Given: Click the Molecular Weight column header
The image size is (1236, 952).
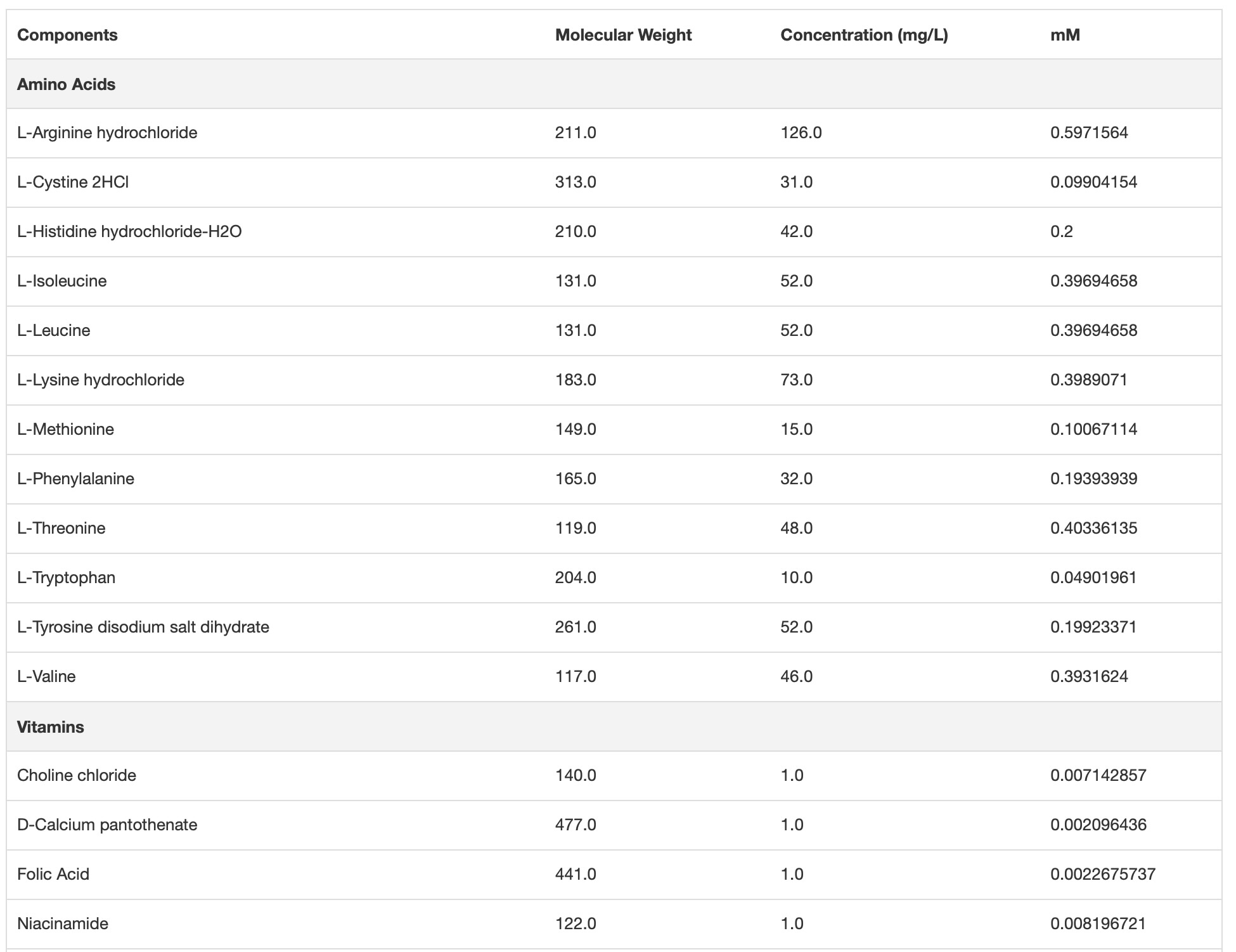Looking at the screenshot, I should [x=623, y=35].
